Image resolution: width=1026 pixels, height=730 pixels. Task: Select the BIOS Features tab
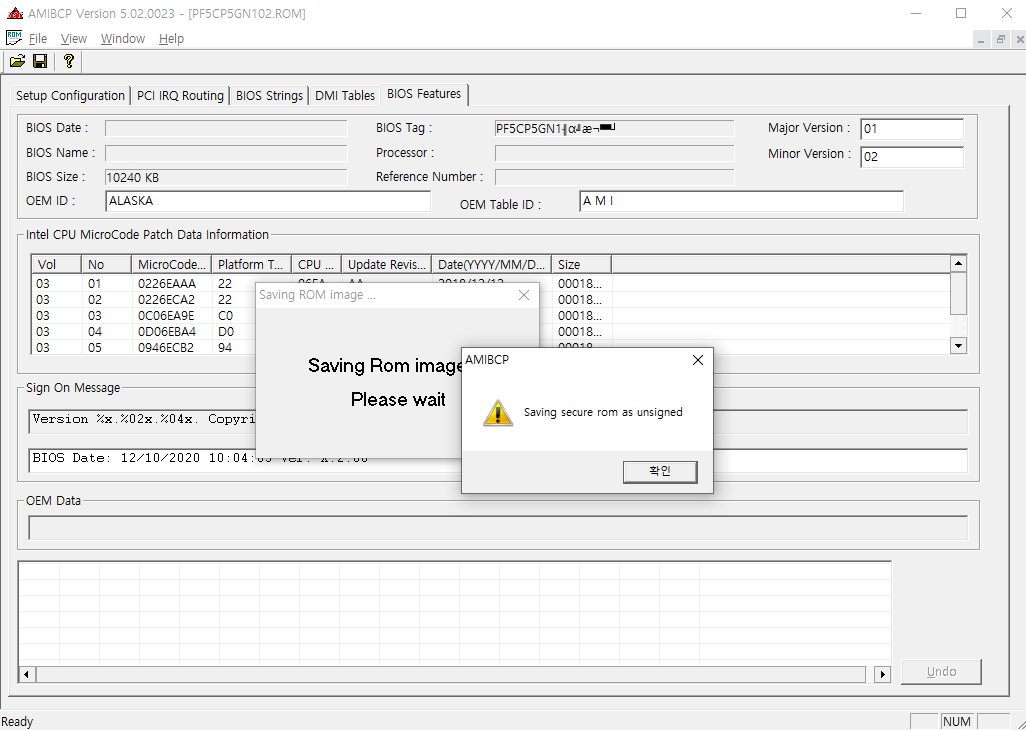424,94
